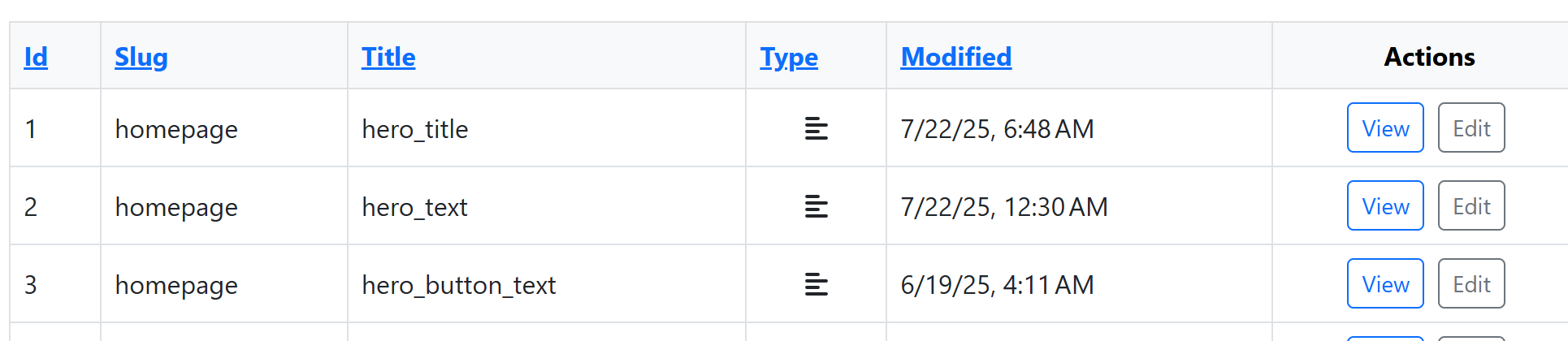Click the Actions column header
This screenshot has height=341, width=1568.
point(1428,57)
